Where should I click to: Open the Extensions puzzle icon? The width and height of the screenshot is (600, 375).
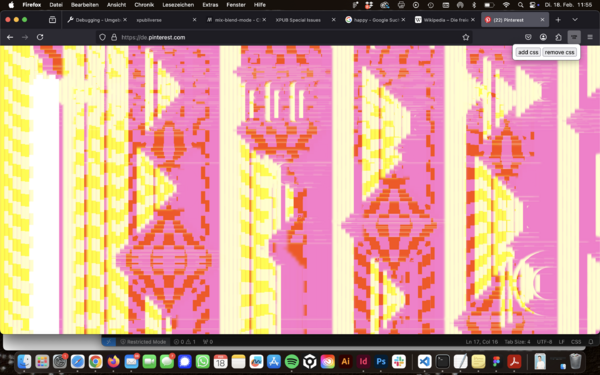coord(558,37)
